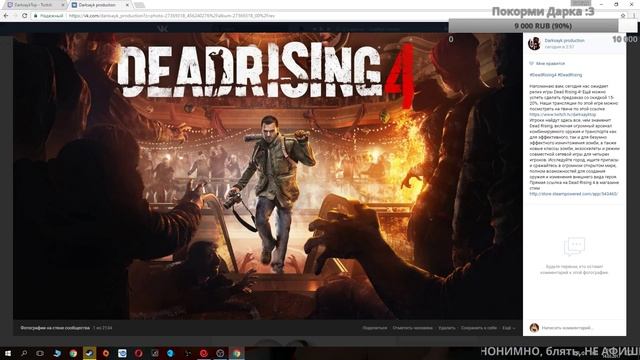Go back with the browser back arrow

point(6,16)
